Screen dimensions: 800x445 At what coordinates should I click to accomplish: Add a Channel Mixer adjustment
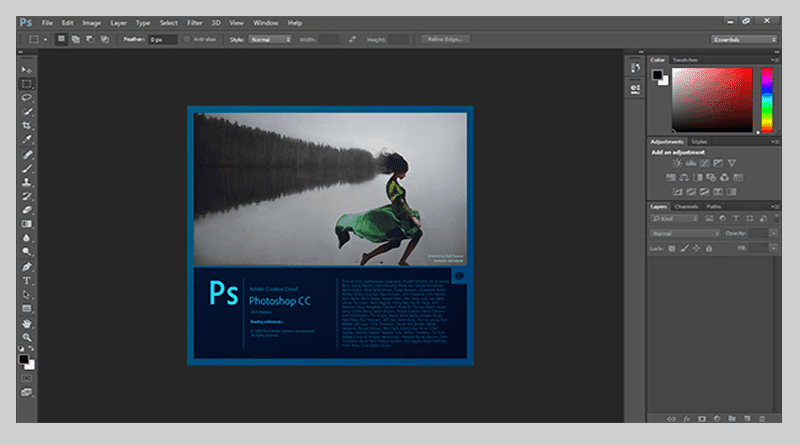[724, 178]
